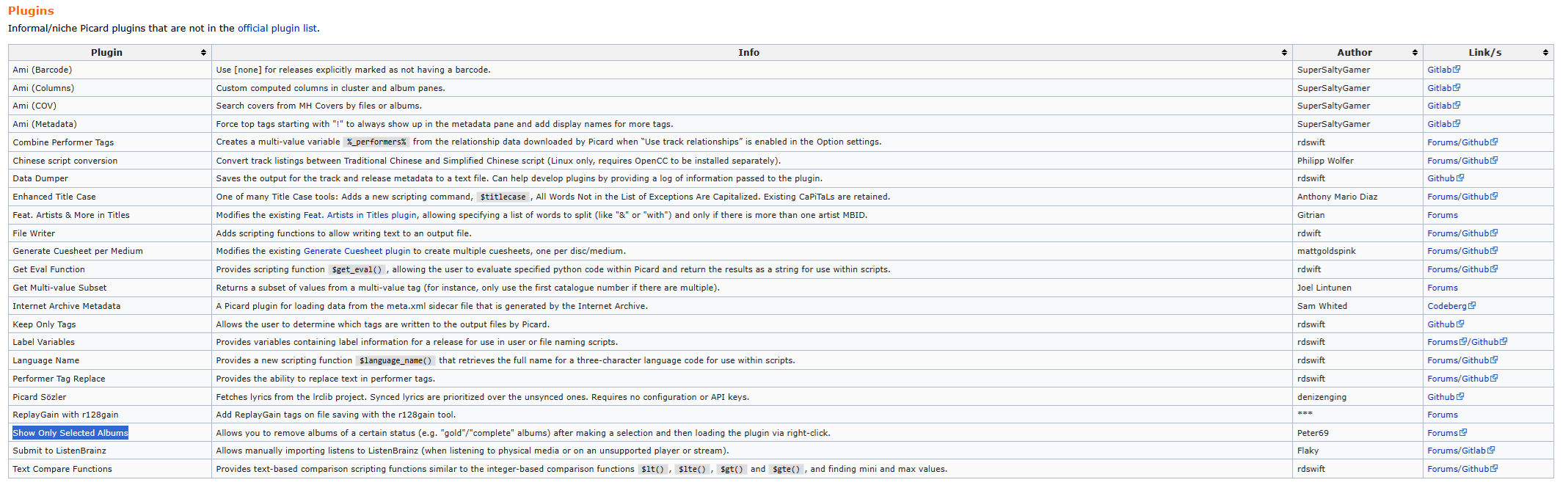This screenshot has width=1568, height=488.
Task: Open Forums/Github link for Get Eval Function
Action: [1462, 269]
